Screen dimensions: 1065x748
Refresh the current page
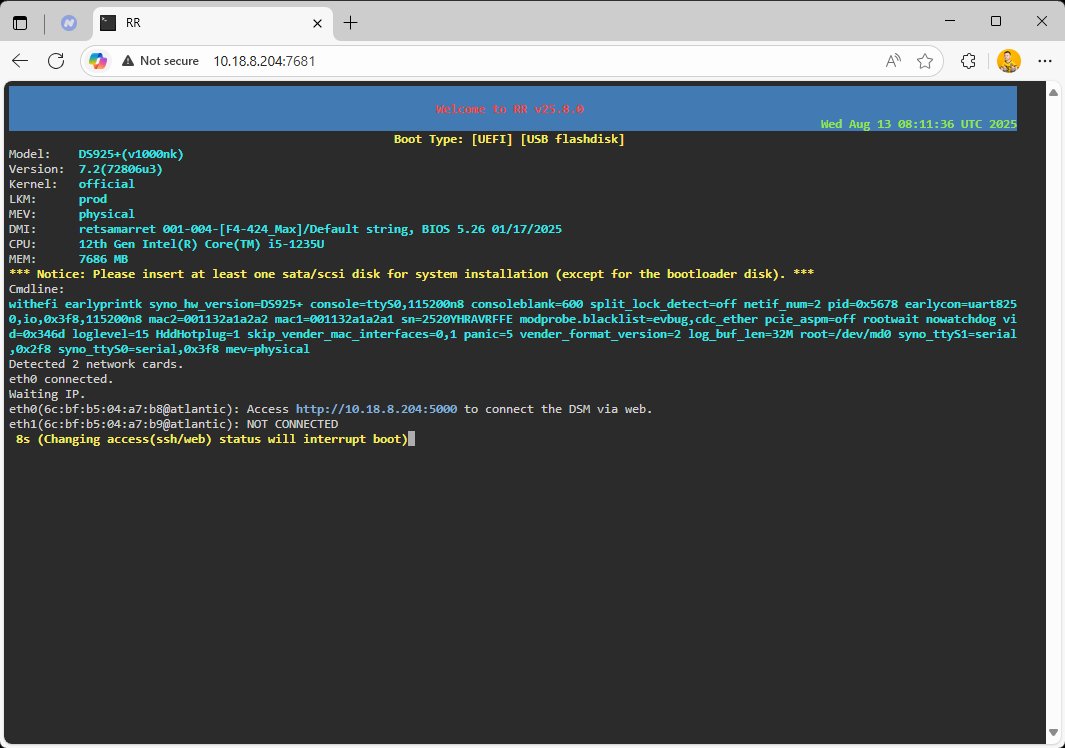[56, 61]
